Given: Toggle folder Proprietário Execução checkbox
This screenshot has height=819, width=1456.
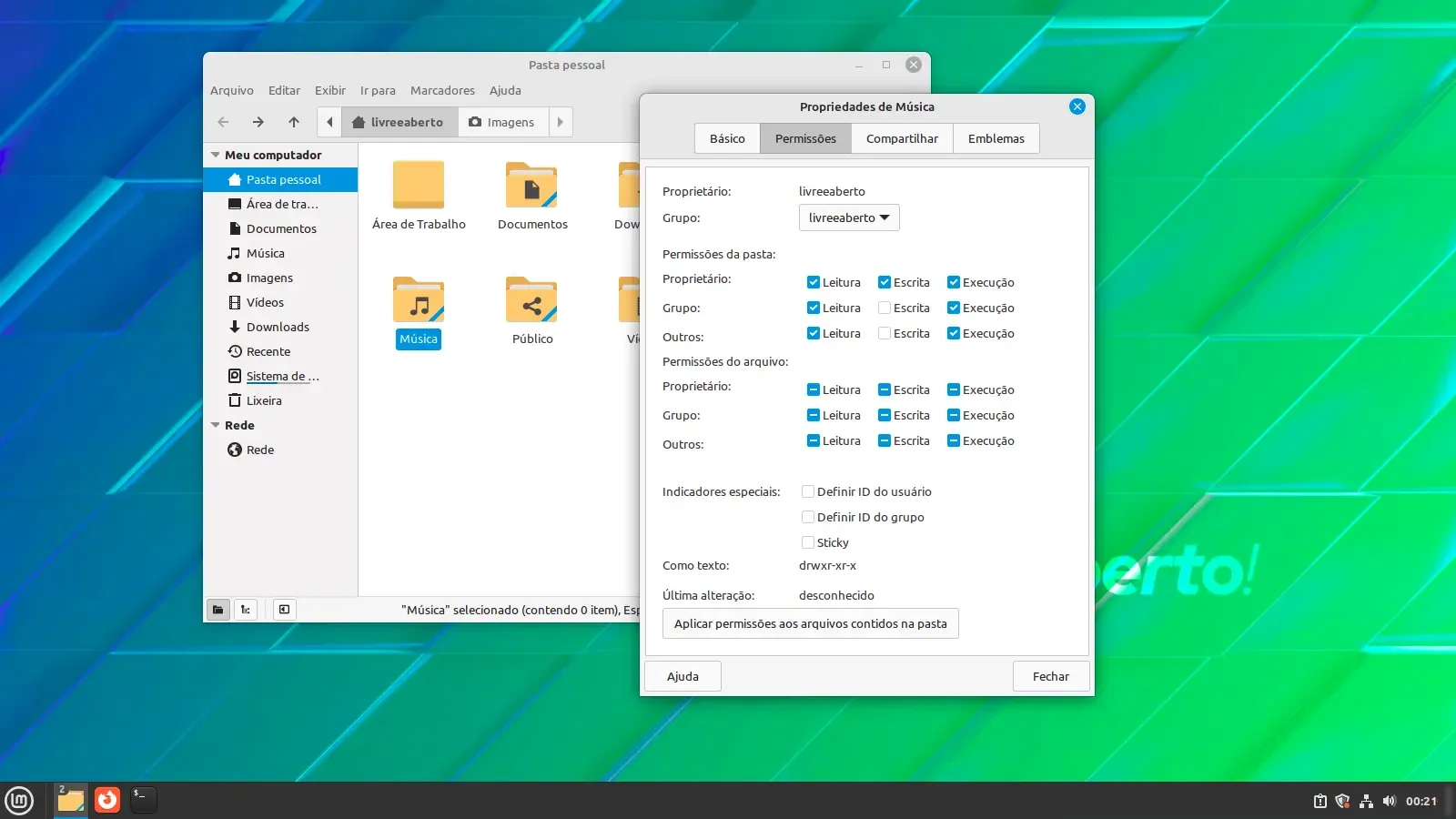Looking at the screenshot, I should pos(954,282).
